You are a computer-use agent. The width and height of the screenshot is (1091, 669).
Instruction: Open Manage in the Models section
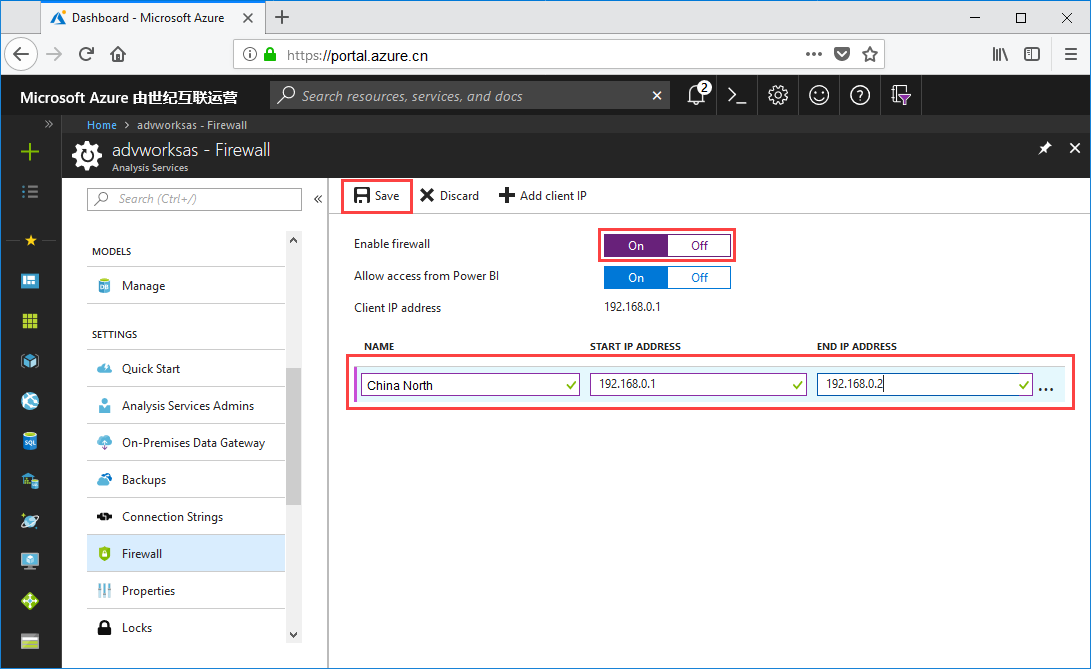[x=186, y=285]
